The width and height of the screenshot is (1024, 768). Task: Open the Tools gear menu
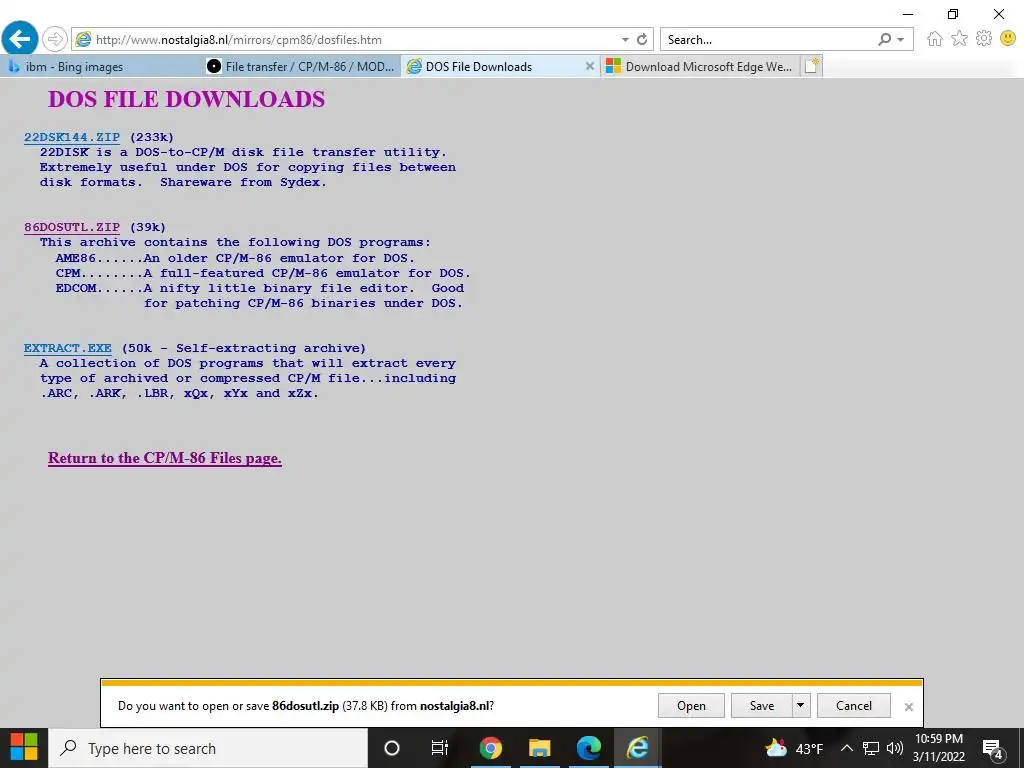pos(984,39)
